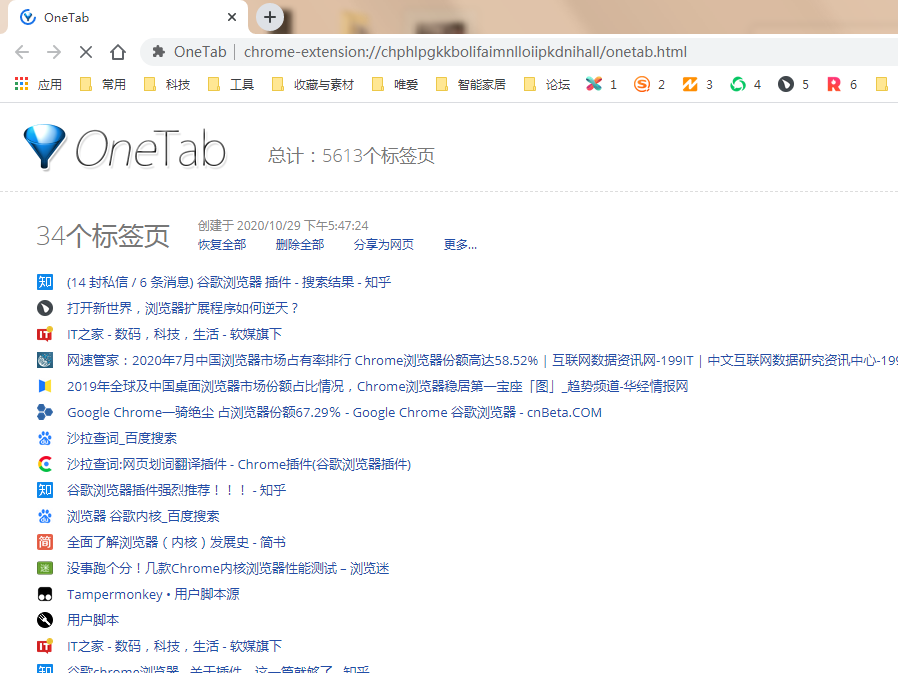Open bookmark numbered 5 with dark circle icon
Image resolution: width=898 pixels, height=673 pixels.
click(794, 85)
